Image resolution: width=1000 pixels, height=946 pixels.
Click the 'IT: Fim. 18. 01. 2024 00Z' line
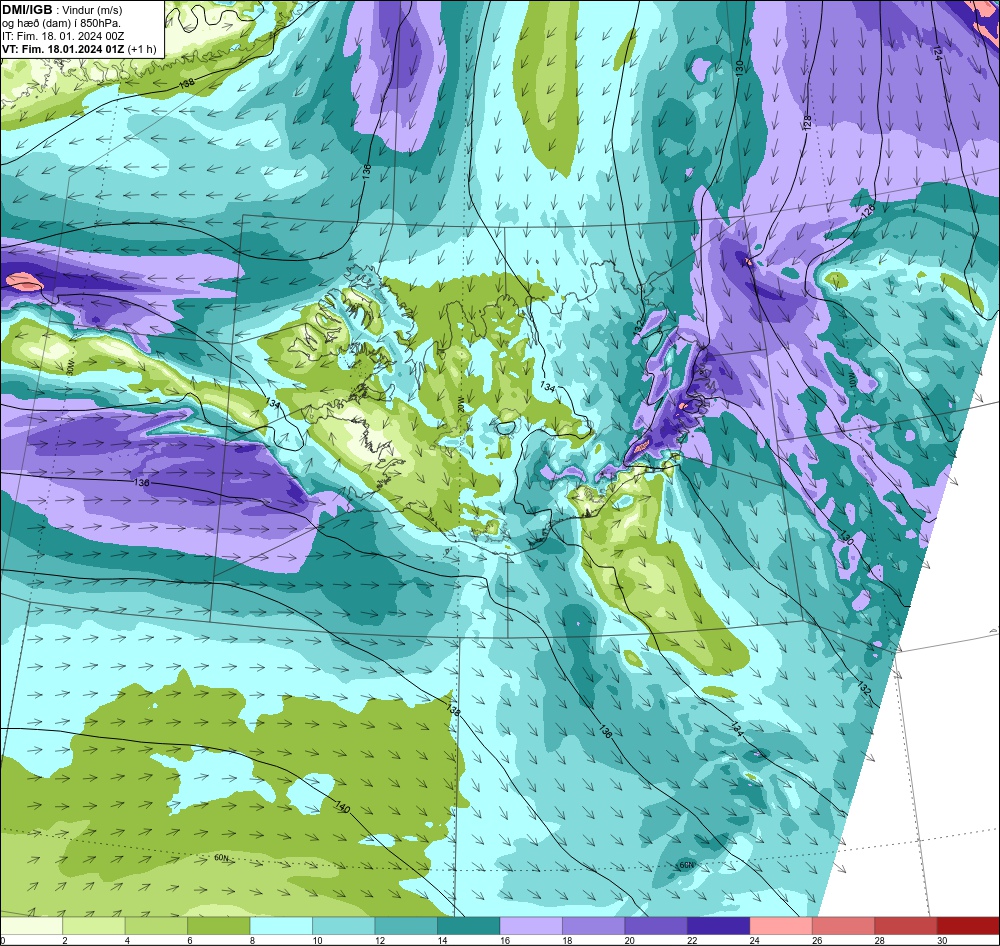pos(63,36)
